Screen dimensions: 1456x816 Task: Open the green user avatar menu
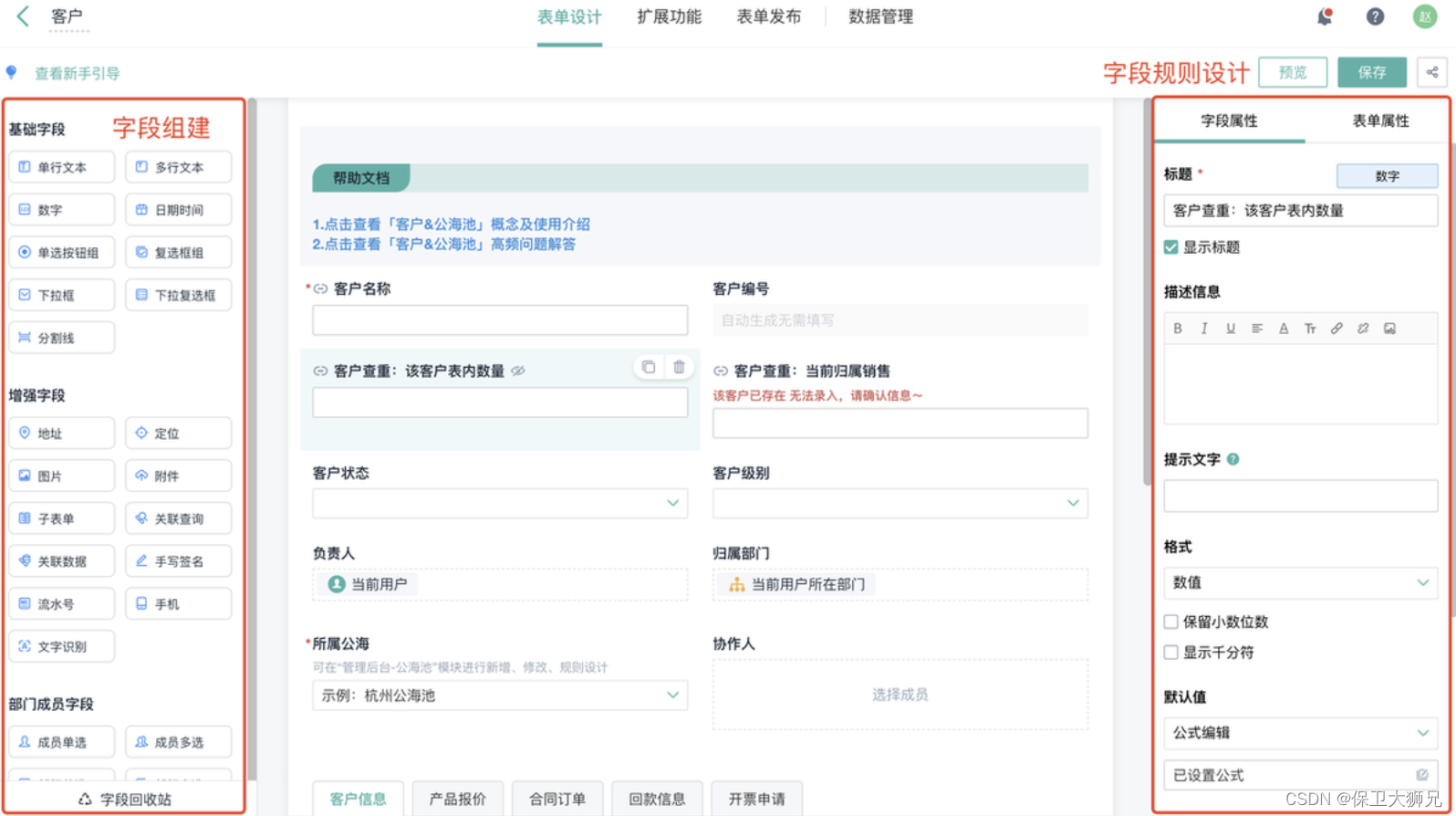pyautogui.click(x=1425, y=16)
